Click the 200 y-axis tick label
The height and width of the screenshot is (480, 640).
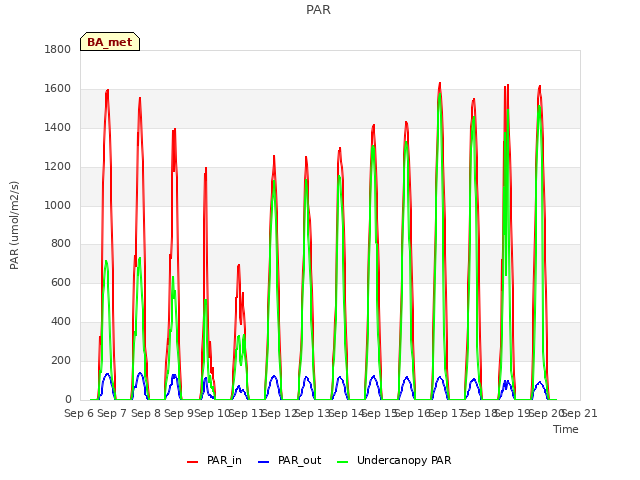click(61, 360)
